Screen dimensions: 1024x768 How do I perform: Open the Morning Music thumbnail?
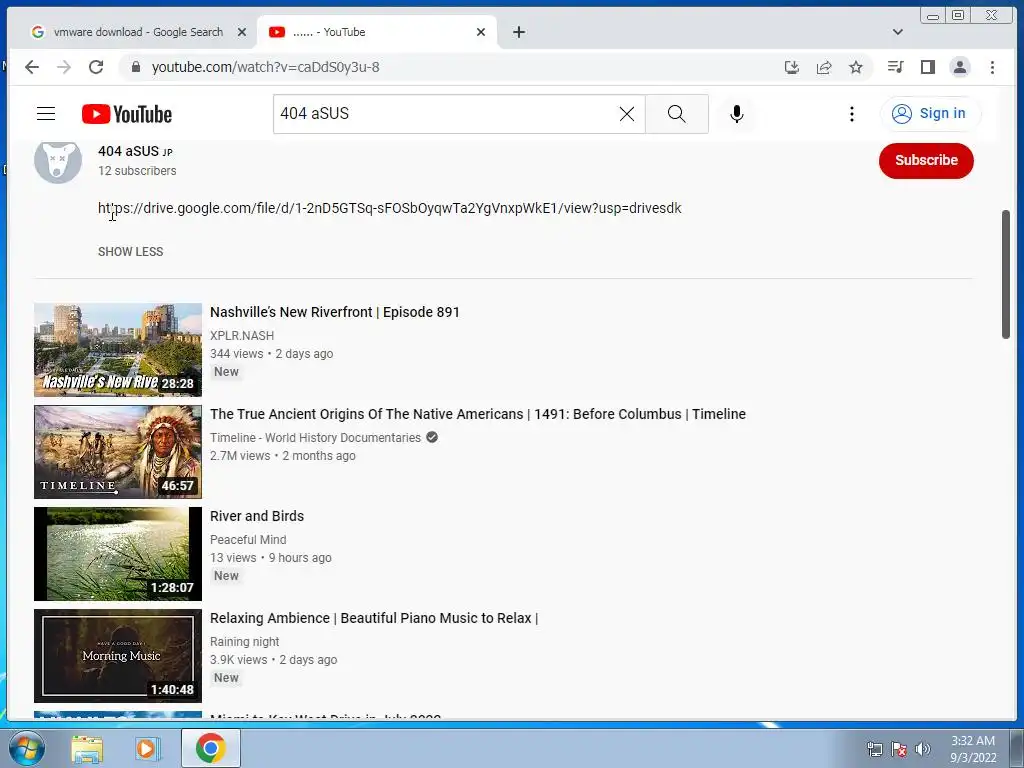118,656
